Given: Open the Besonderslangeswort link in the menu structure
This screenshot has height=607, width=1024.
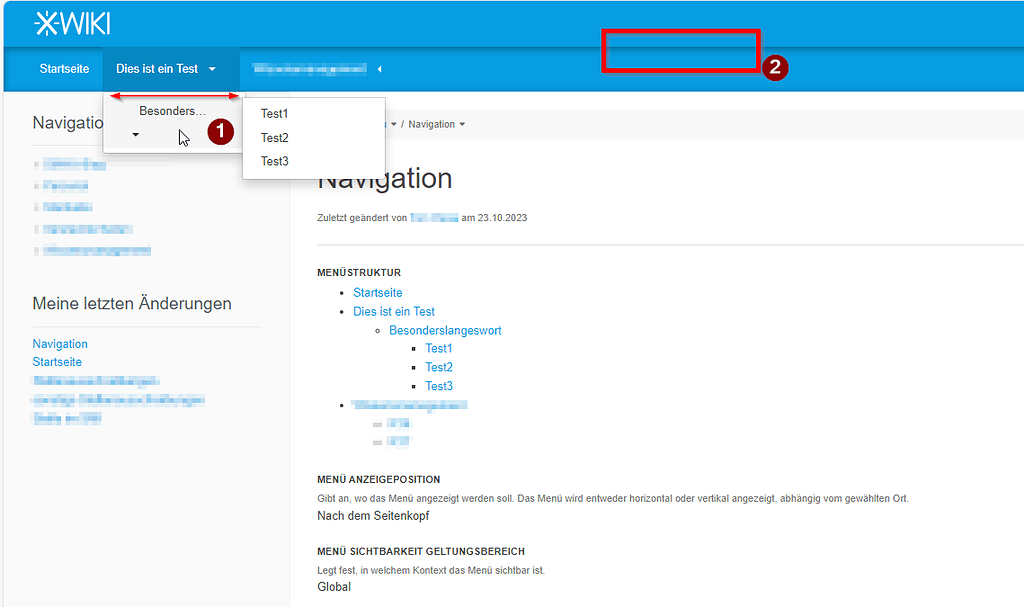Looking at the screenshot, I should click(x=445, y=330).
